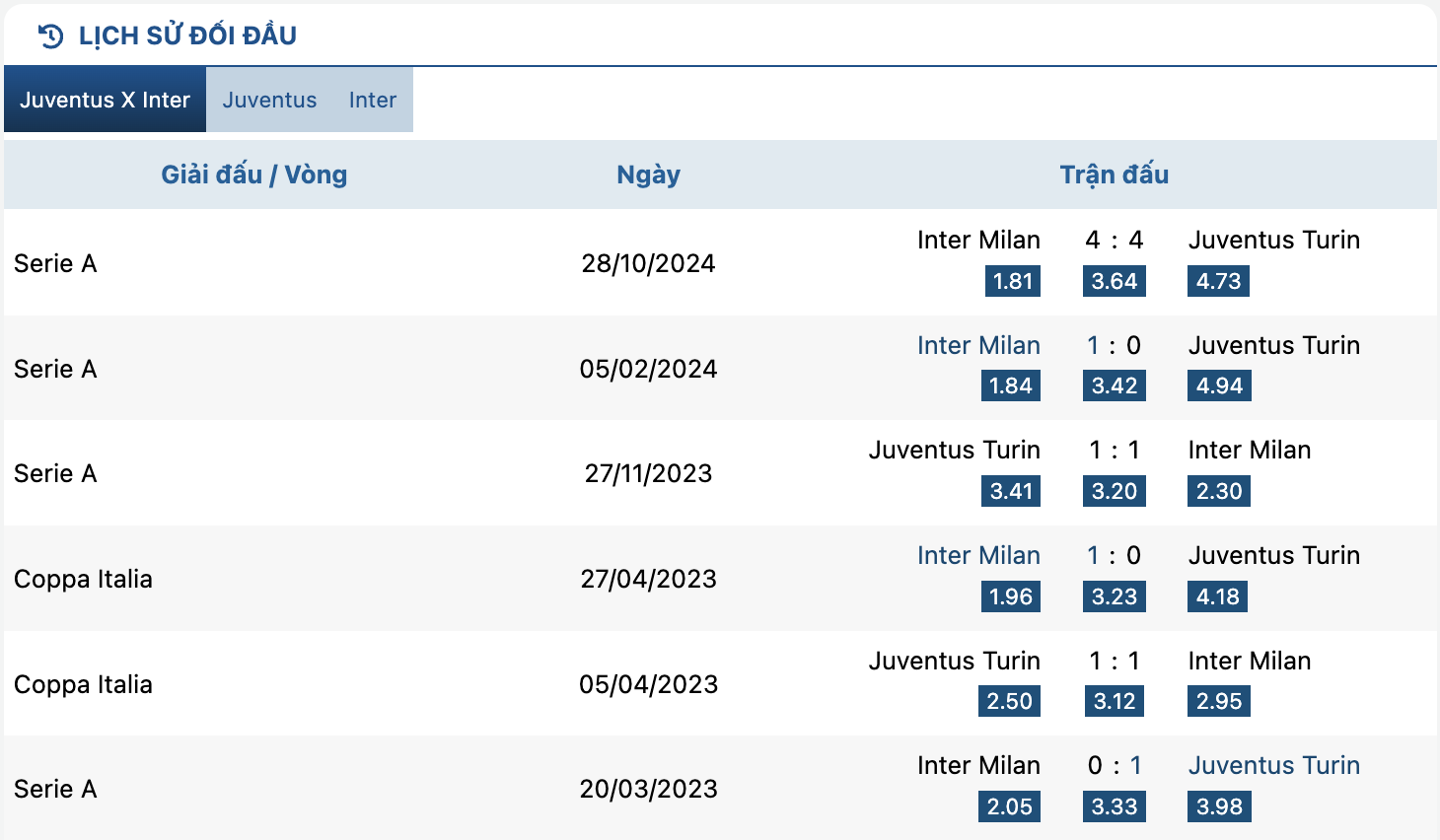
Task: Click the 3.12 draw odds badge
Action: (1115, 701)
